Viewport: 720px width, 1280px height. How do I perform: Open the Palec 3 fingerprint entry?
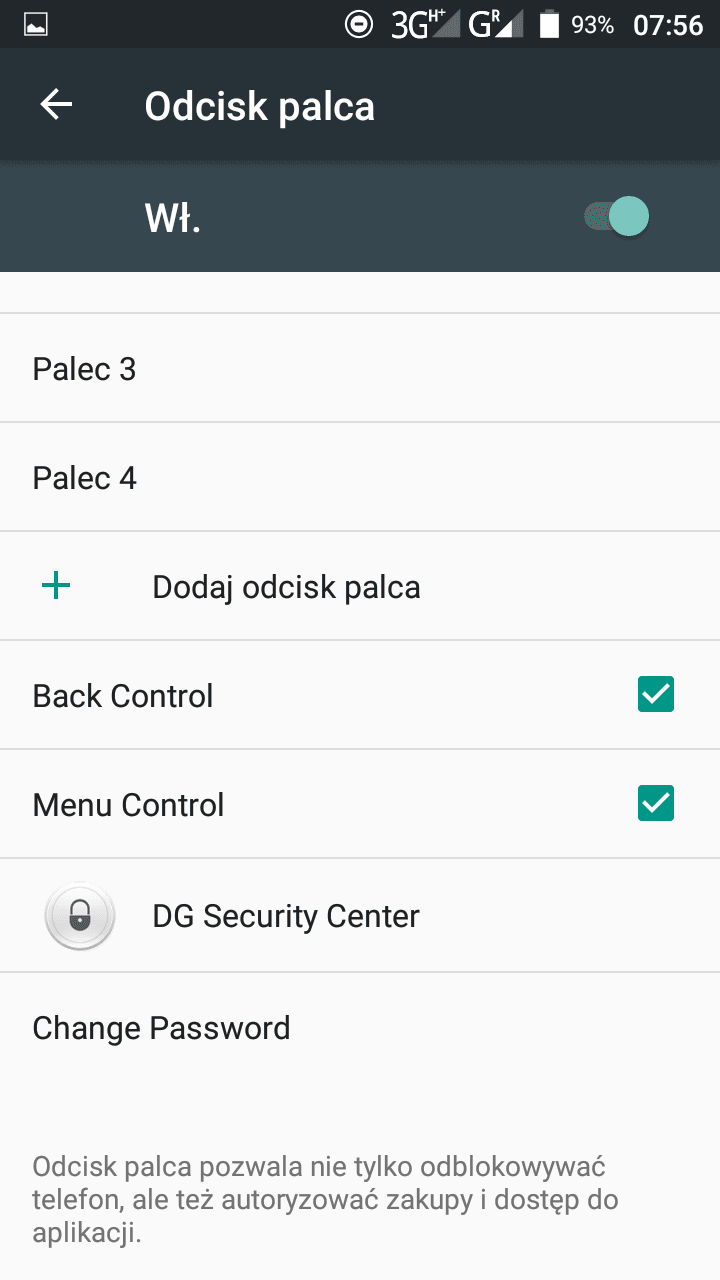tap(85, 369)
